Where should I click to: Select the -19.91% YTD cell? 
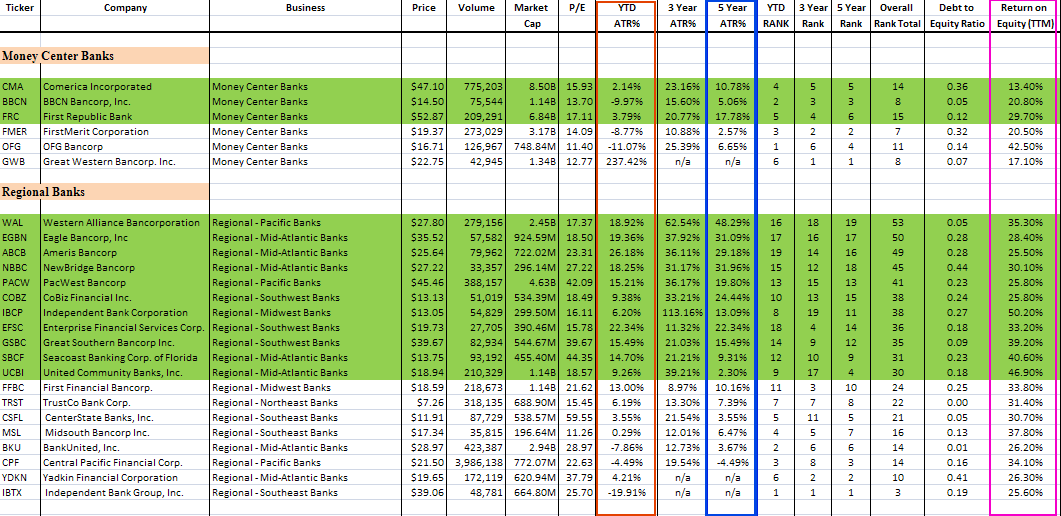click(x=626, y=492)
